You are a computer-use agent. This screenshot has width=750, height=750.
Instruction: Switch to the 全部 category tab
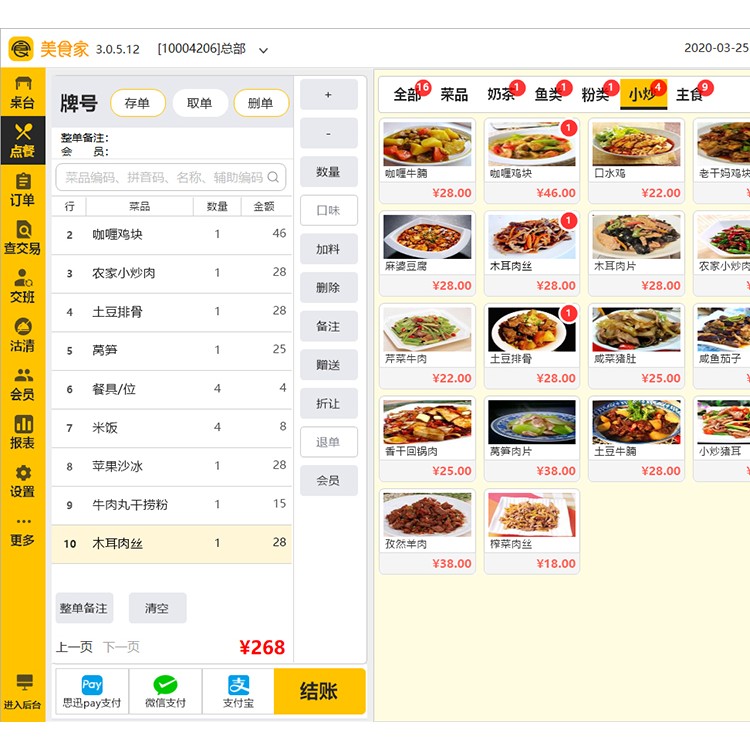(x=407, y=95)
